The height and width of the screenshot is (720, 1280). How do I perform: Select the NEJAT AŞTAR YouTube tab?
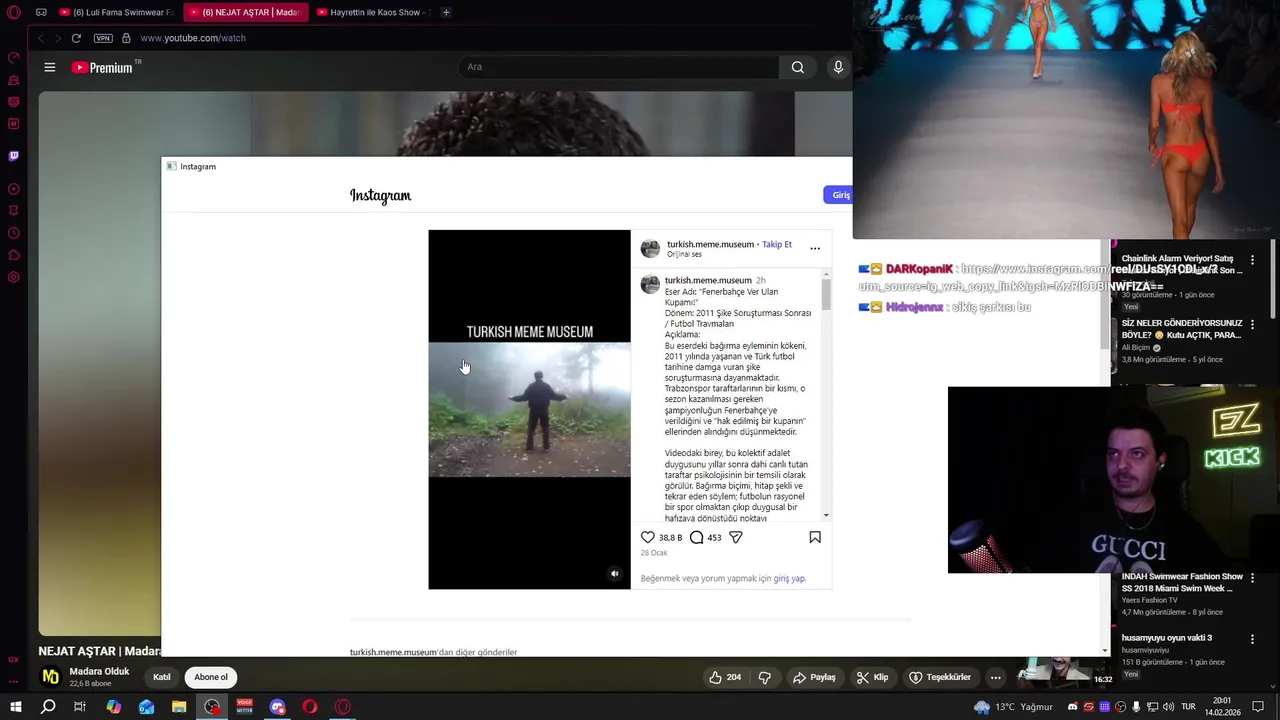tap(245, 13)
